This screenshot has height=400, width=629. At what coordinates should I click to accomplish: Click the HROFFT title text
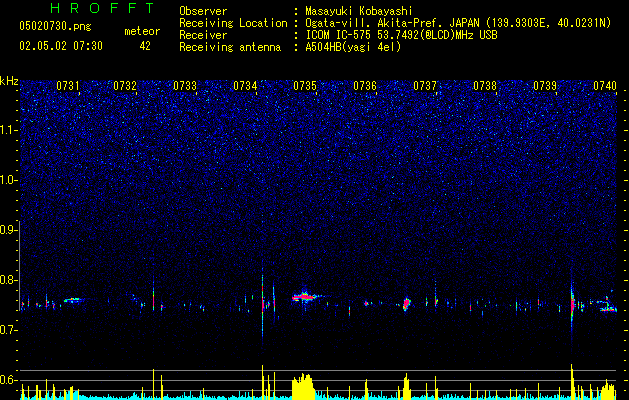(102, 8)
